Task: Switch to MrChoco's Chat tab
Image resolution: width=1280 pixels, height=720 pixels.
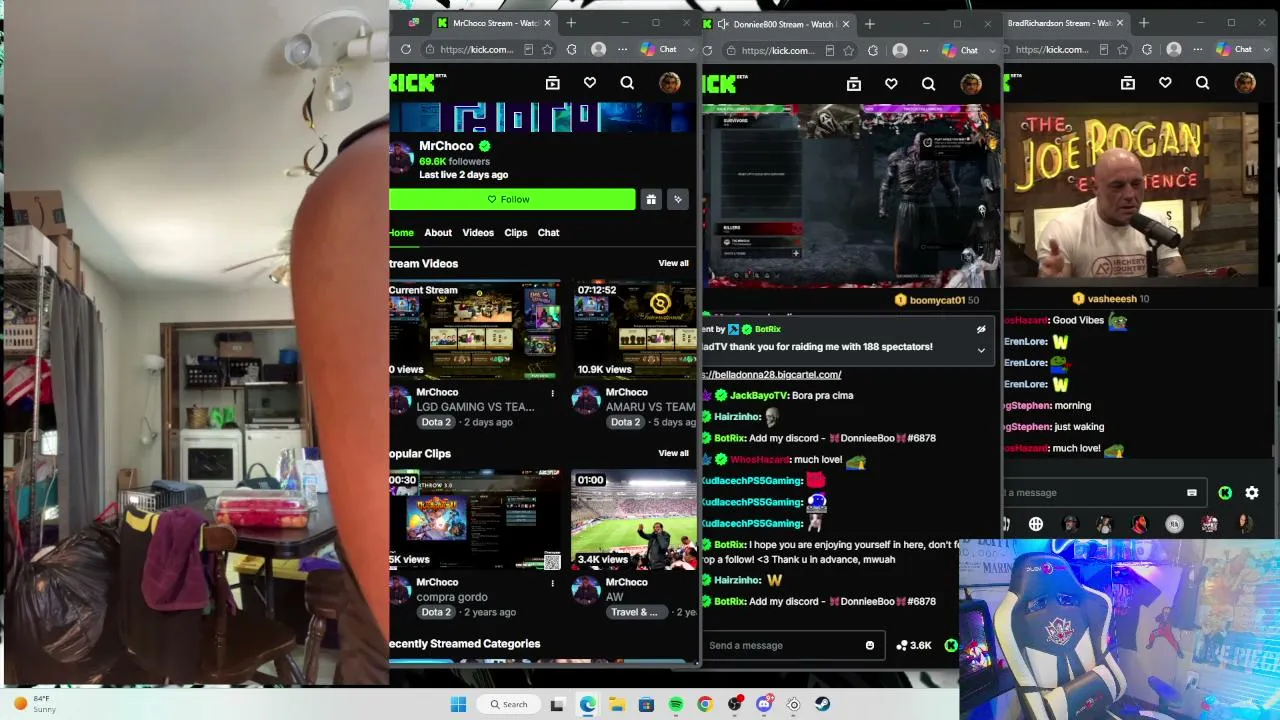Action: point(549,232)
